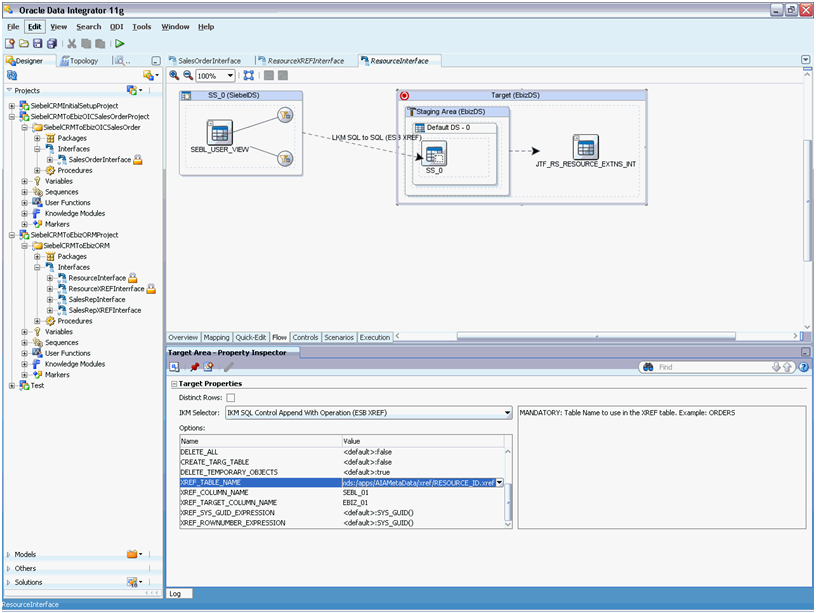
Task: Click the Fit to Window diagram icon
Action: point(249,76)
